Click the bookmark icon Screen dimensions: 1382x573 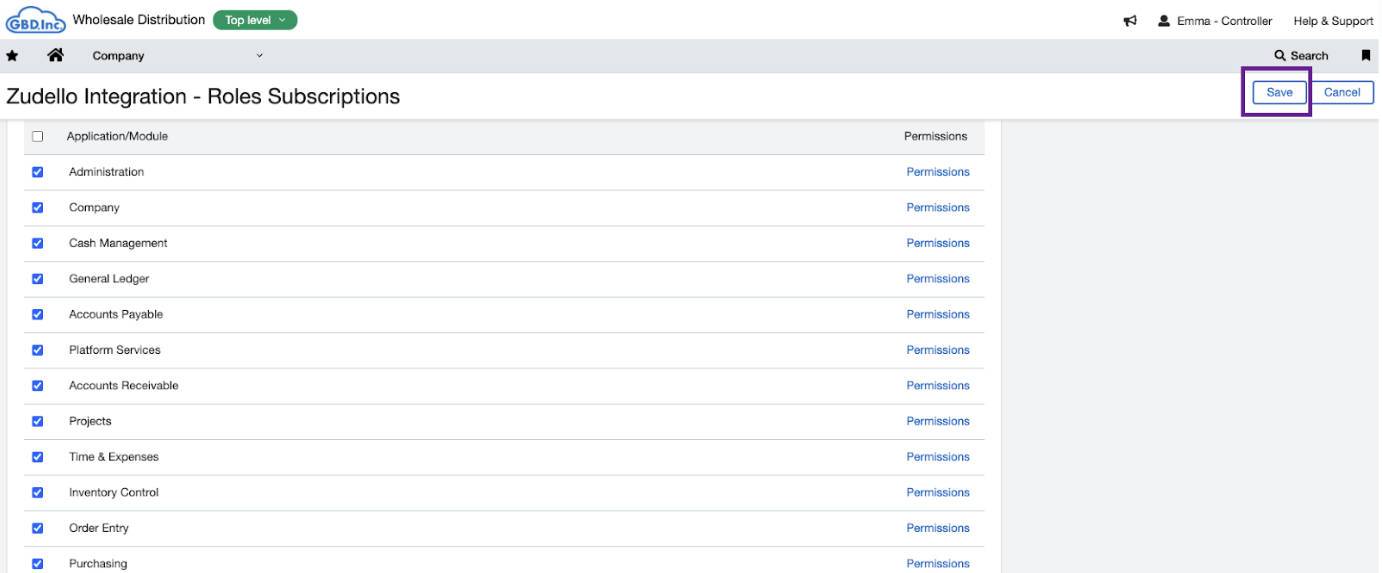(1365, 56)
